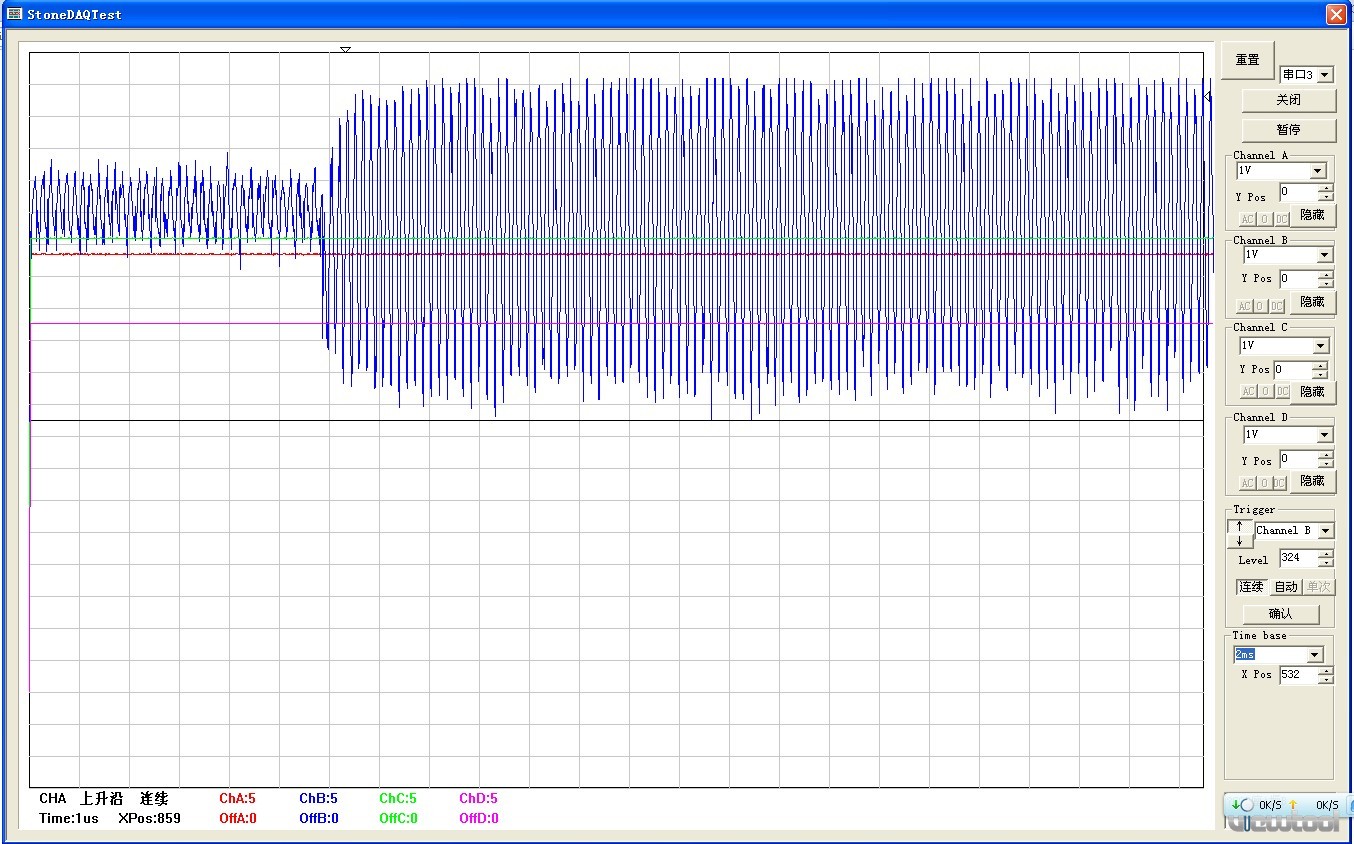Decrease trigger Level with down arrow
The image size is (1354, 844).
click(1326, 563)
